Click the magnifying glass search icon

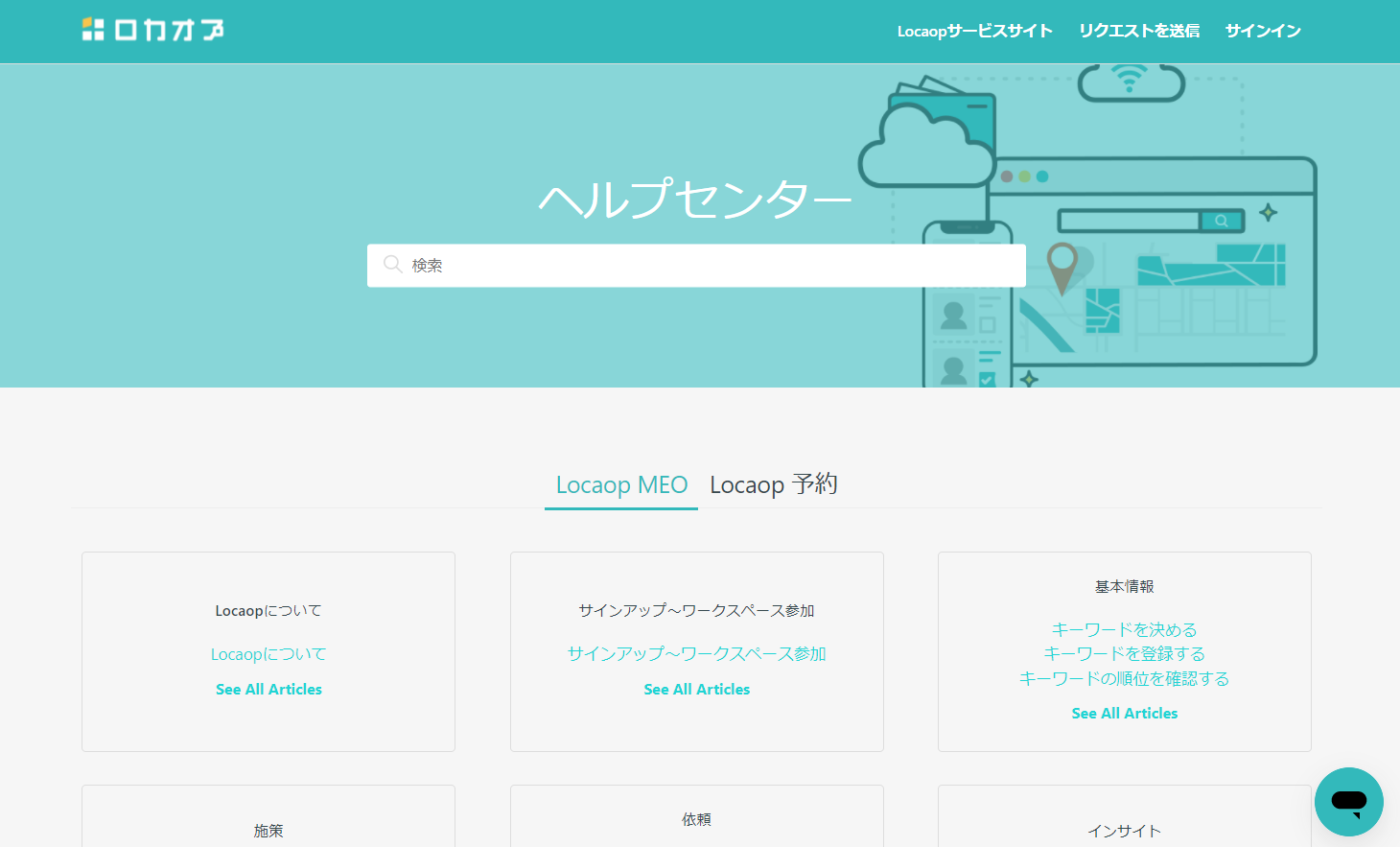(x=392, y=264)
